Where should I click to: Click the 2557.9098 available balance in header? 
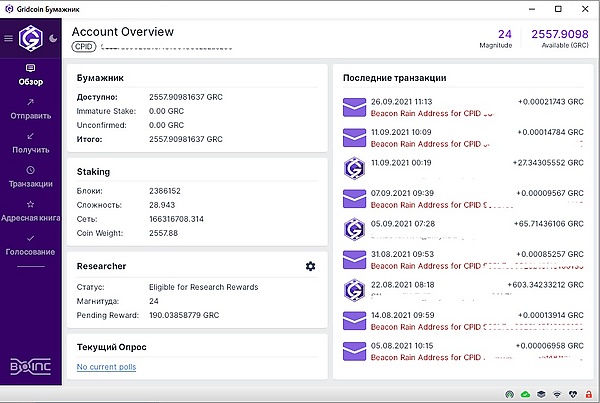tap(560, 34)
